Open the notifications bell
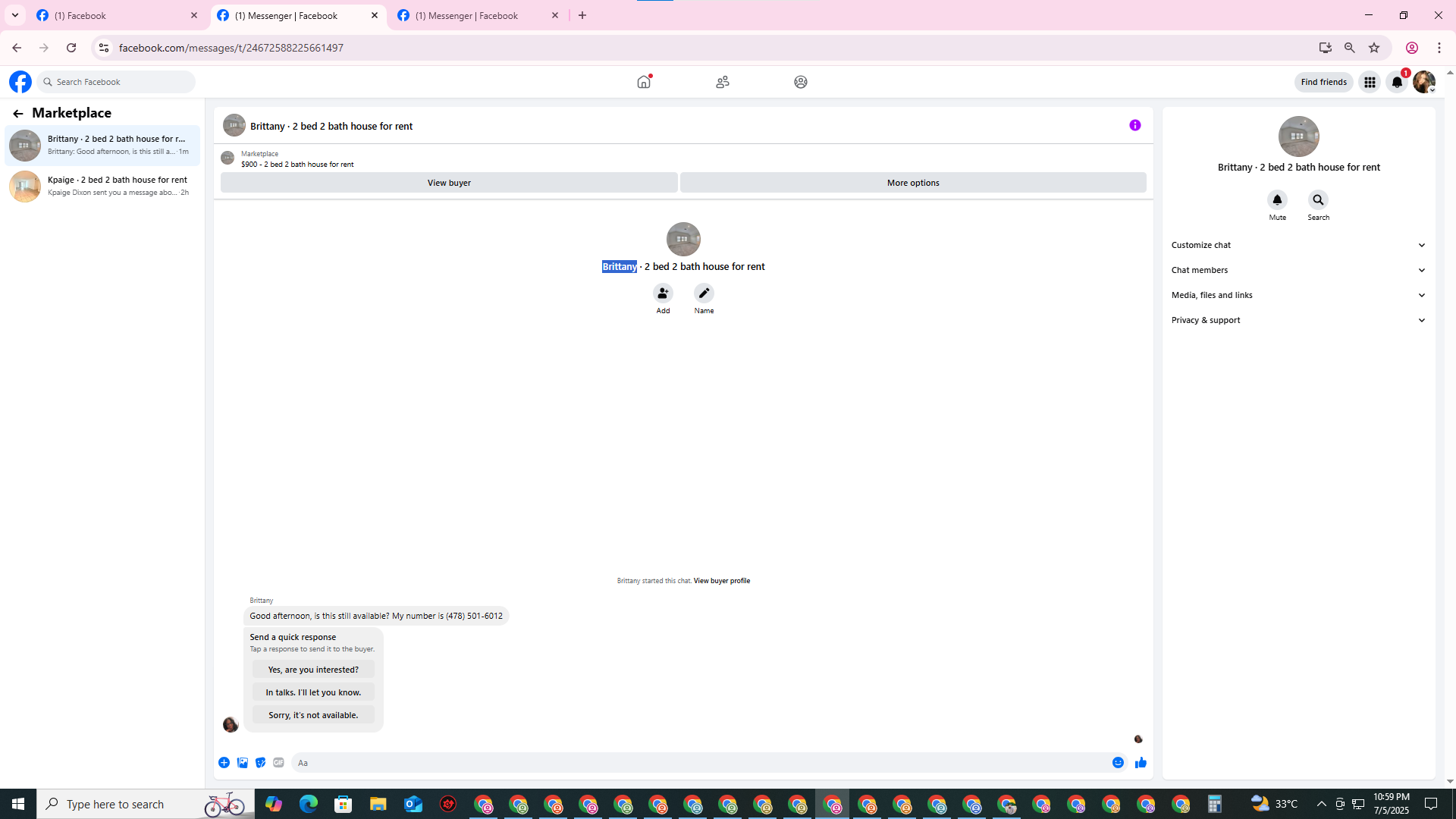Screen dimensions: 1456x819 click(x=1396, y=82)
